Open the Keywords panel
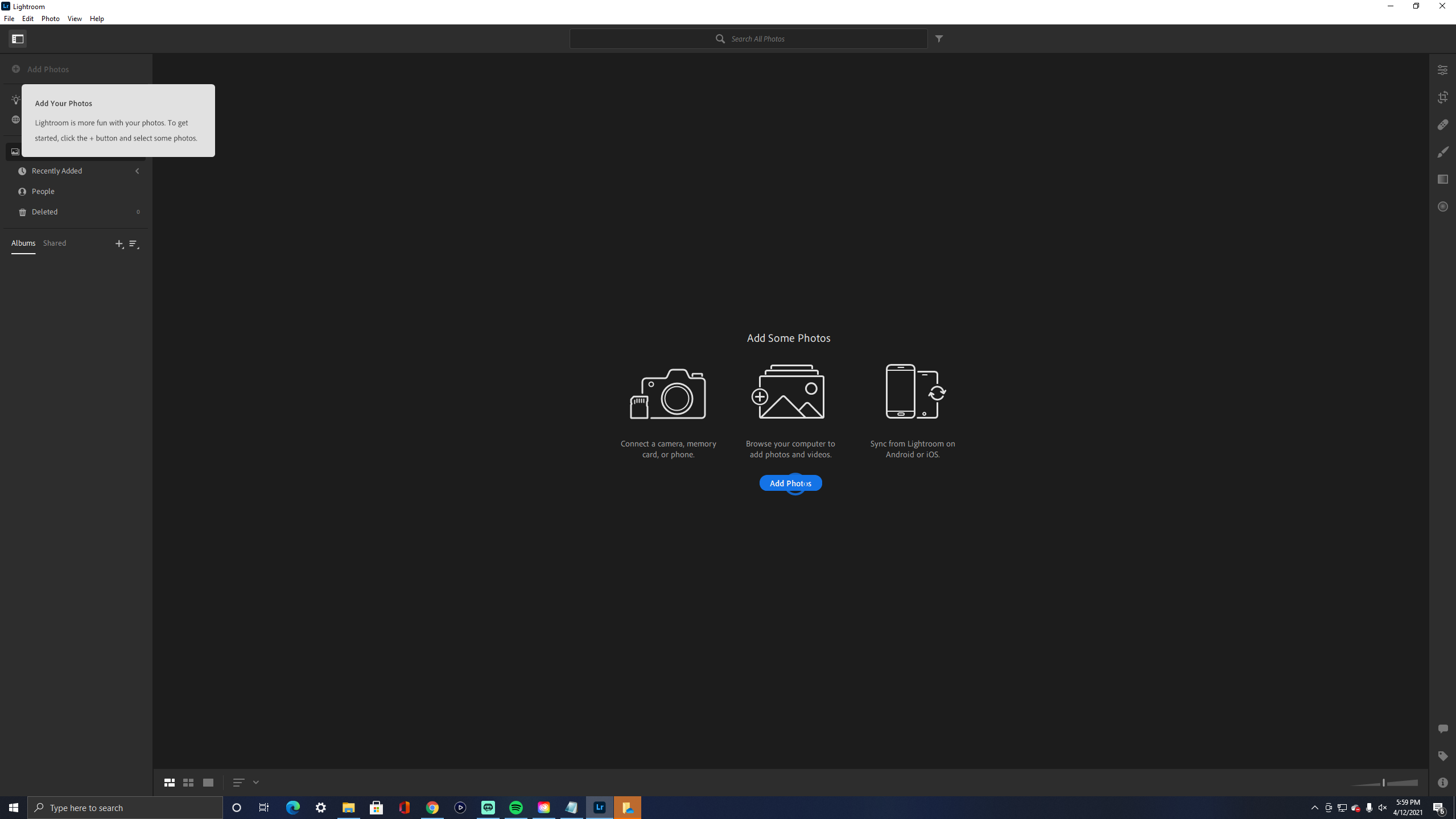Image resolution: width=1456 pixels, height=819 pixels. tap(1443, 756)
